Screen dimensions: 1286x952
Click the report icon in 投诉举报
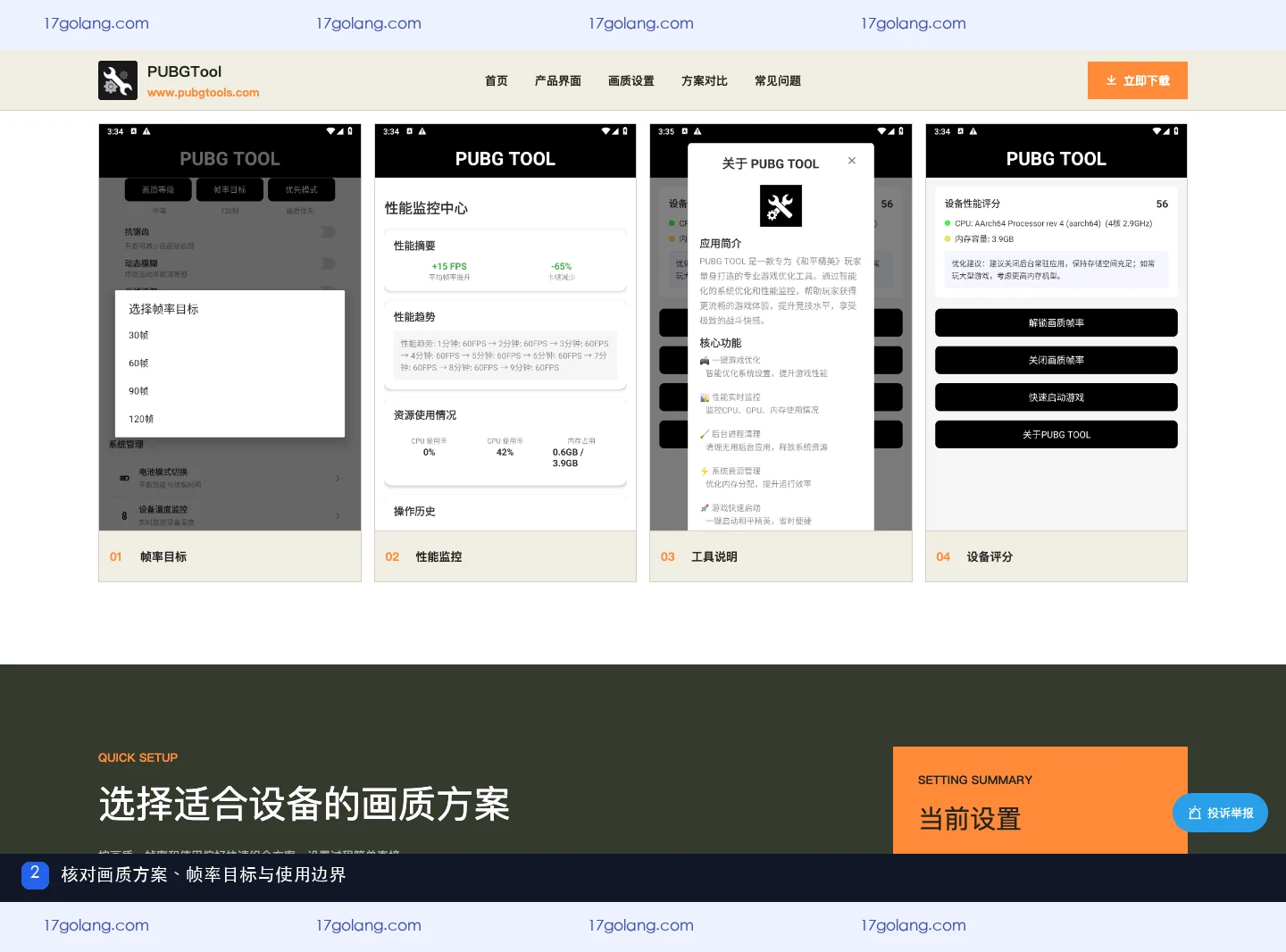pyautogui.click(x=1195, y=813)
